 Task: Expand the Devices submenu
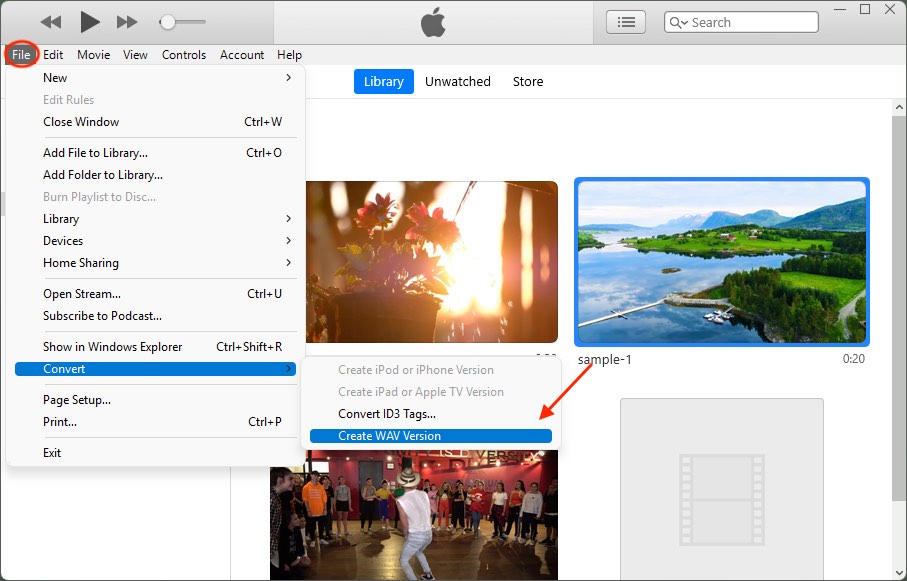tap(62, 240)
